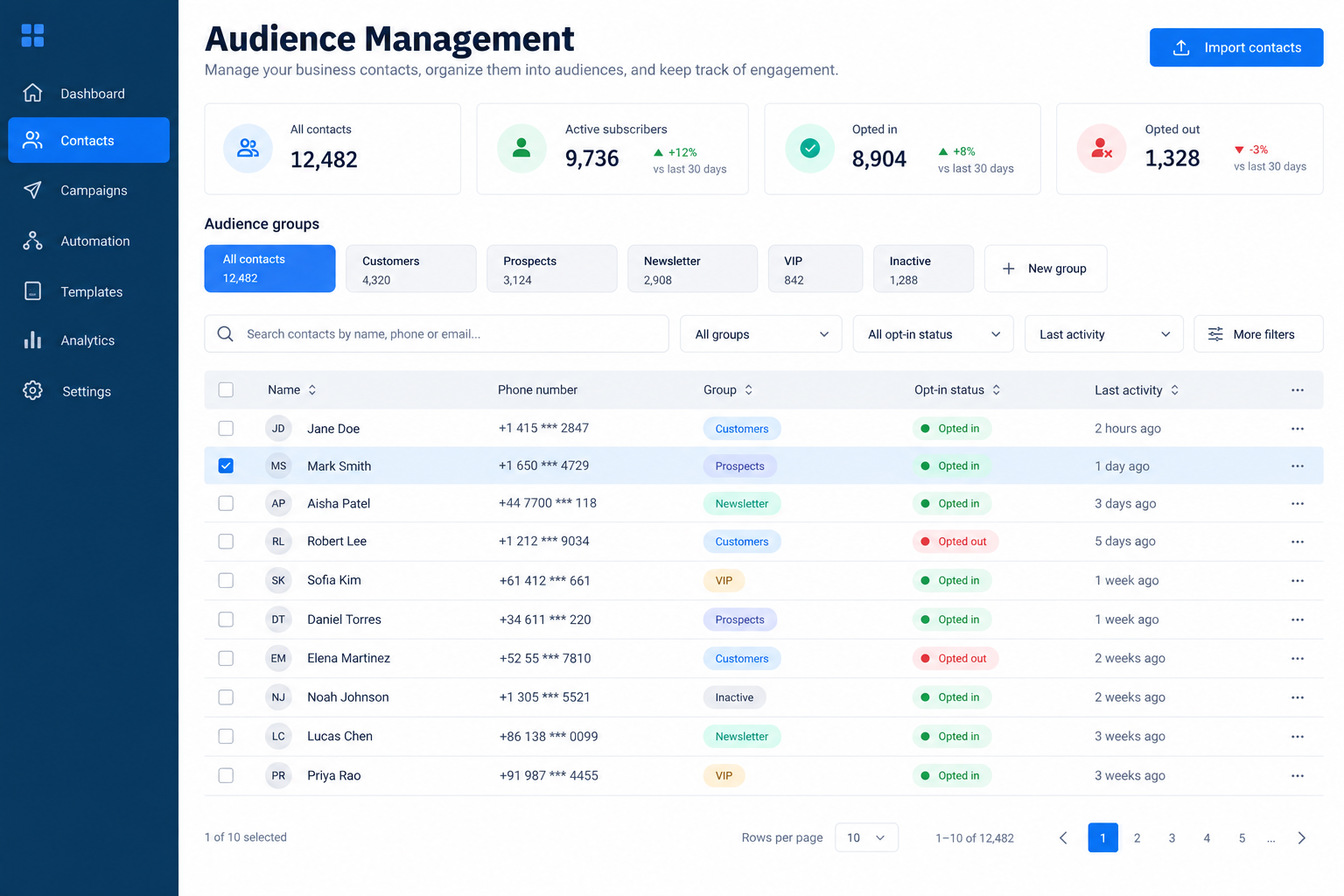Check the Elena Martinez row checkbox

(x=226, y=658)
